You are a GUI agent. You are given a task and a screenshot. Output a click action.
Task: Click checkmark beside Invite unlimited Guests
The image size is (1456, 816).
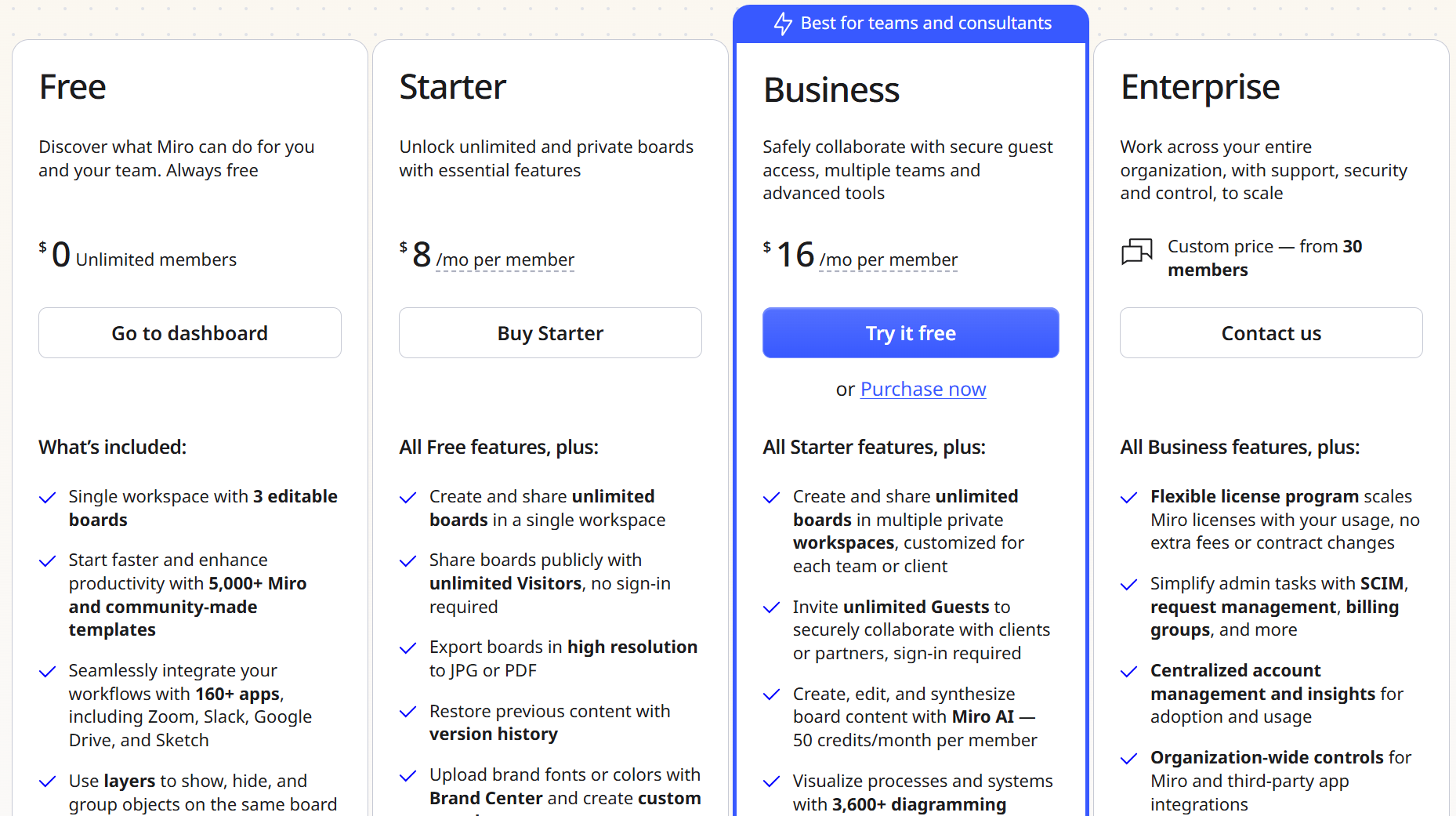point(772,607)
